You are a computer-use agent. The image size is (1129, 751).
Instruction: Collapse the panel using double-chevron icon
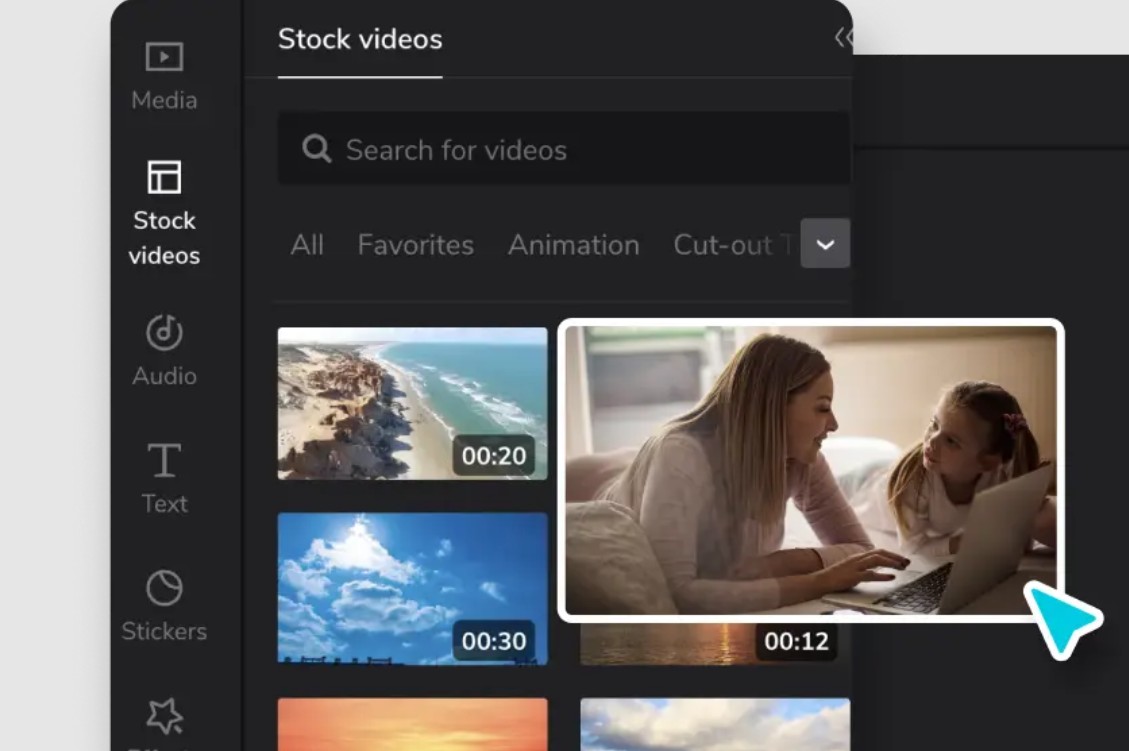coord(843,38)
